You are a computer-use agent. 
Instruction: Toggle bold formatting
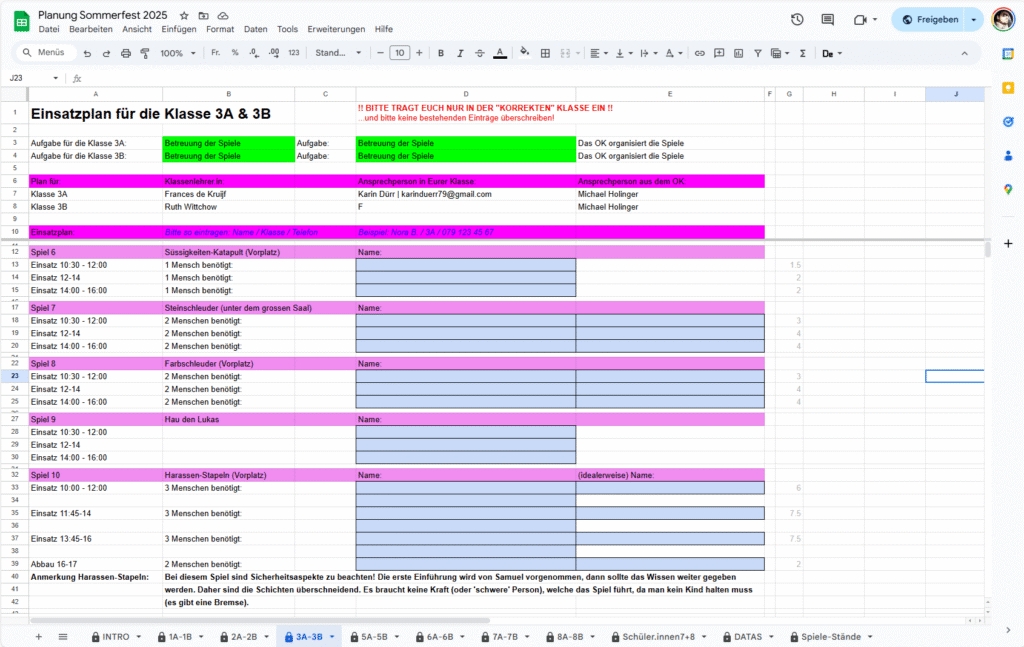pos(440,53)
